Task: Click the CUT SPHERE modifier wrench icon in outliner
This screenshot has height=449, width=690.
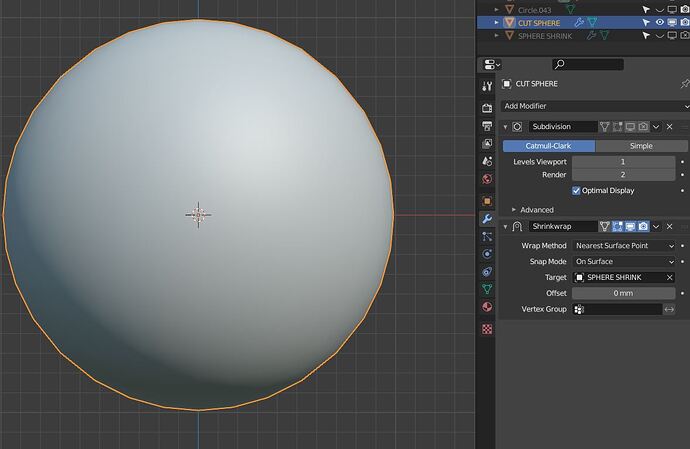Action: tap(579, 22)
